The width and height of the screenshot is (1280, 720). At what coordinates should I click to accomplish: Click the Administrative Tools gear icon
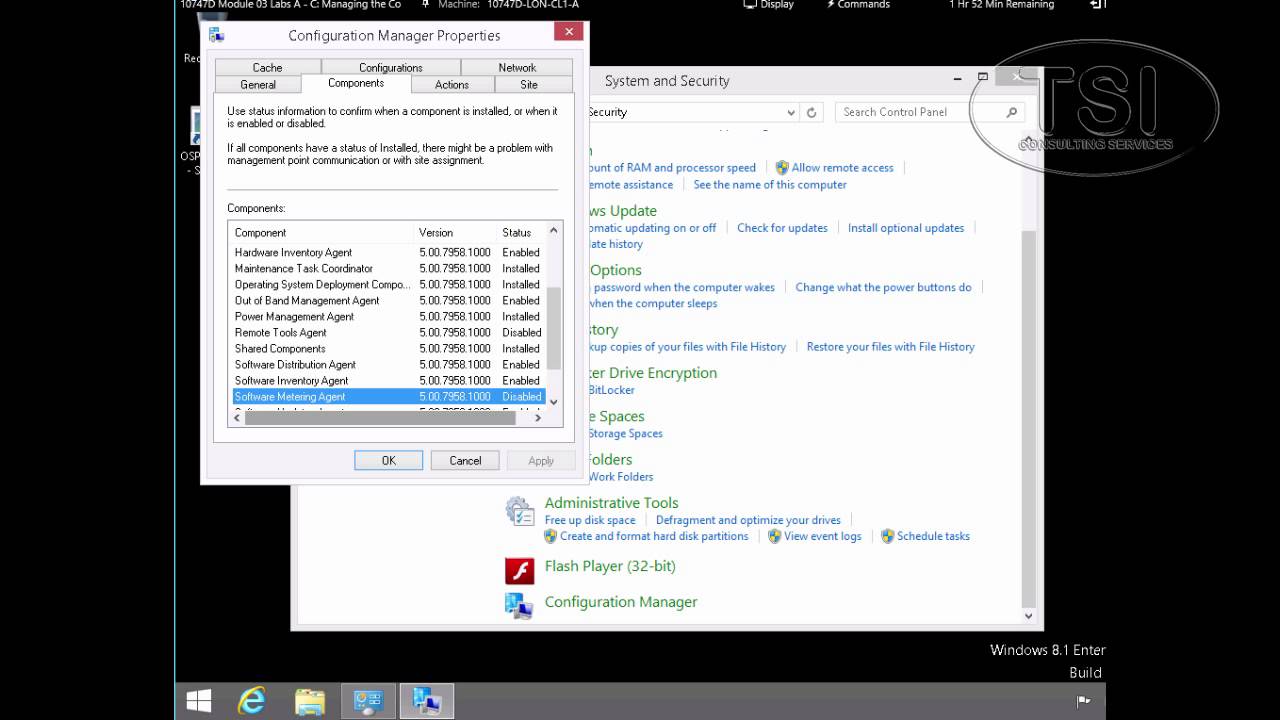(519, 511)
